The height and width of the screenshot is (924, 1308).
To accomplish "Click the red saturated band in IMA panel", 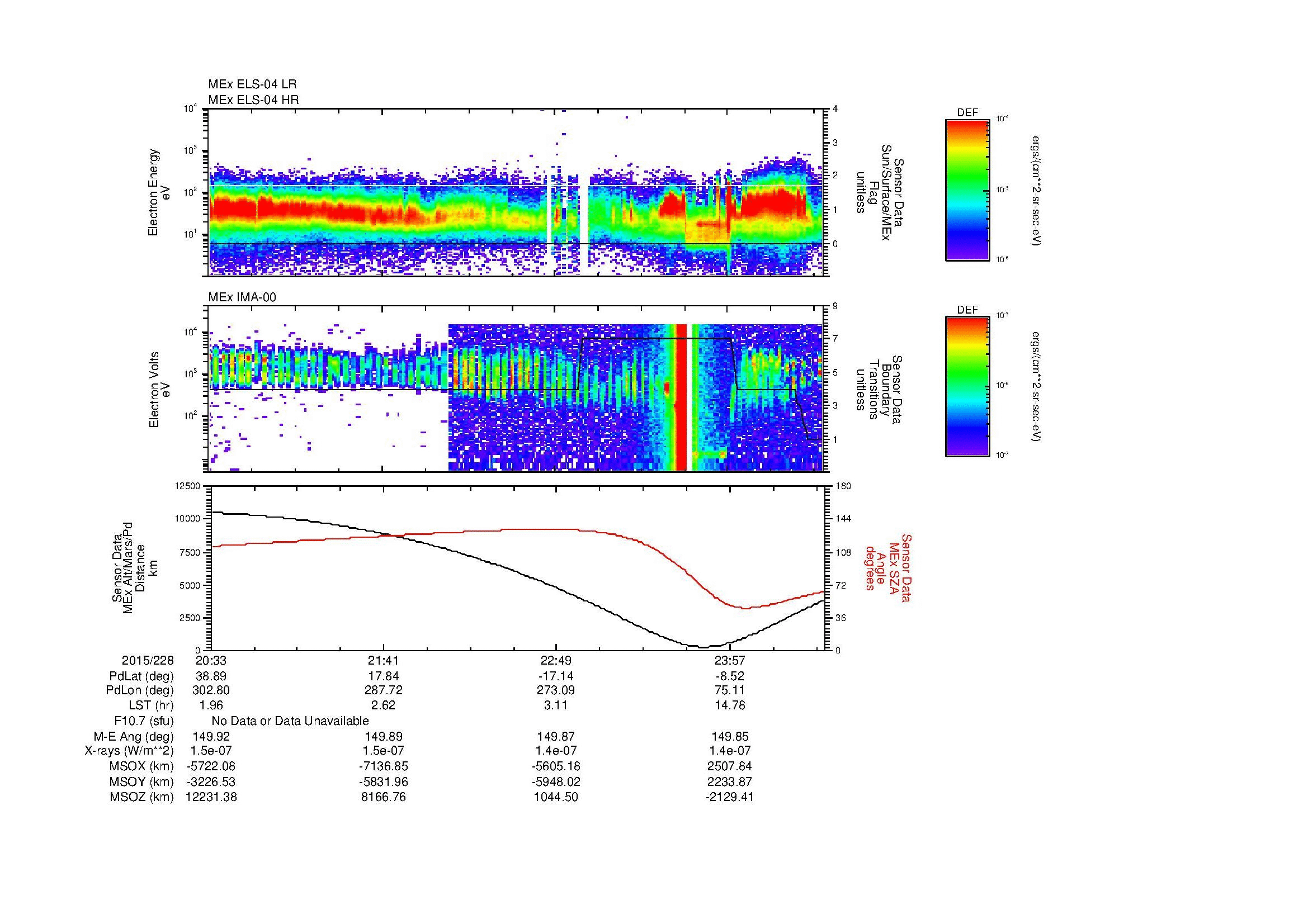I will [681, 397].
